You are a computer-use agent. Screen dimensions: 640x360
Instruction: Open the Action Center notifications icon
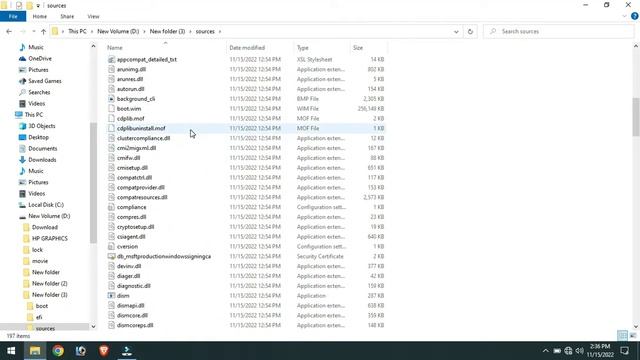[624, 351]
